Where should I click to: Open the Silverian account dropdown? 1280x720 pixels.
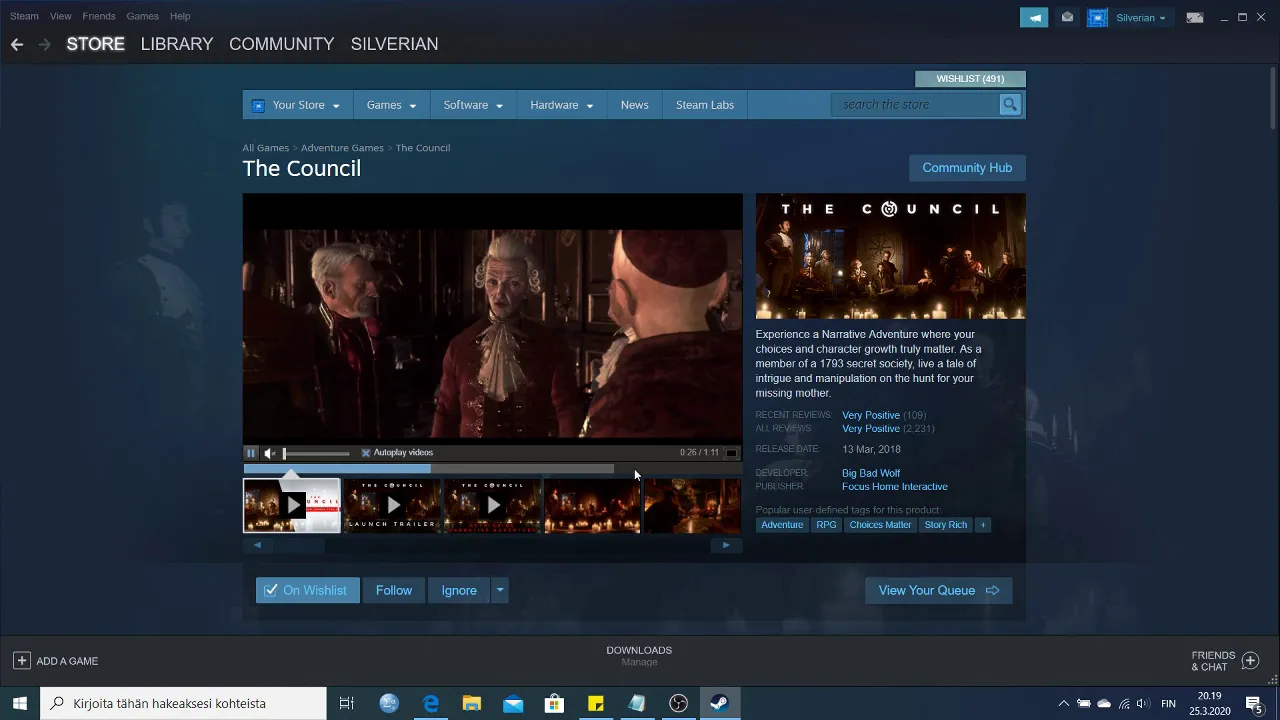[1141, 17]
